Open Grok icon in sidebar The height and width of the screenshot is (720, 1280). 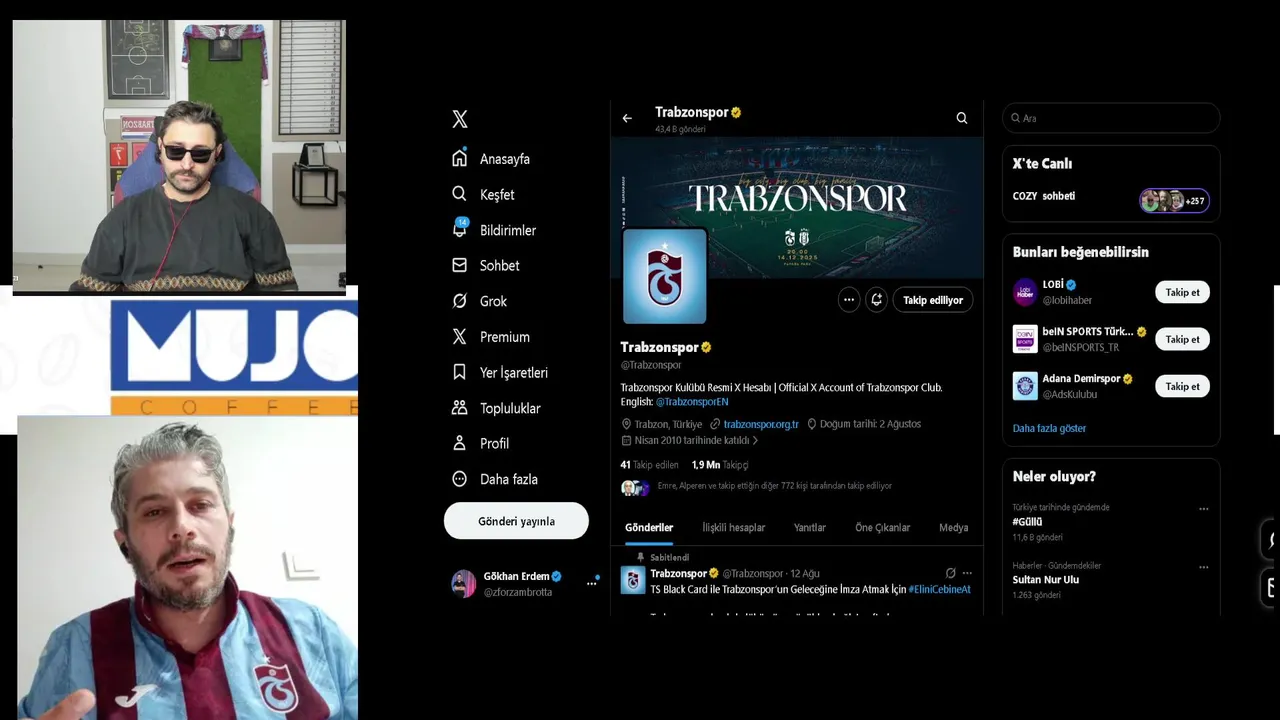(x=460, y=301)
